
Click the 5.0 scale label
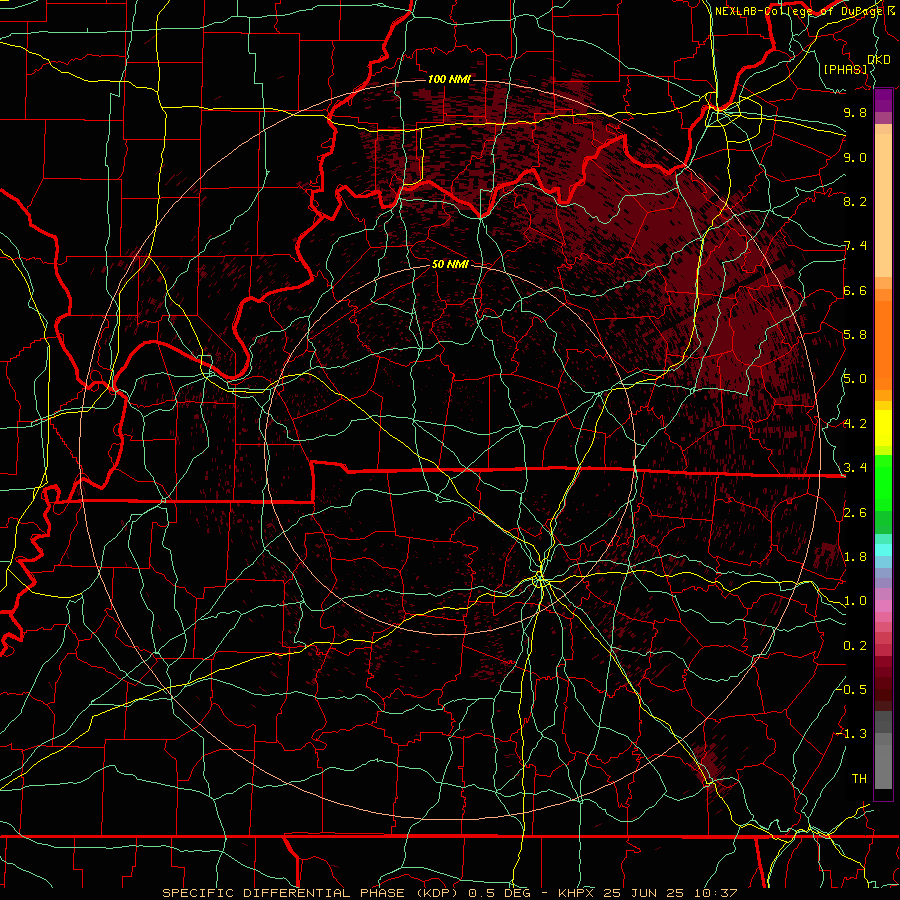pos(855,379)
